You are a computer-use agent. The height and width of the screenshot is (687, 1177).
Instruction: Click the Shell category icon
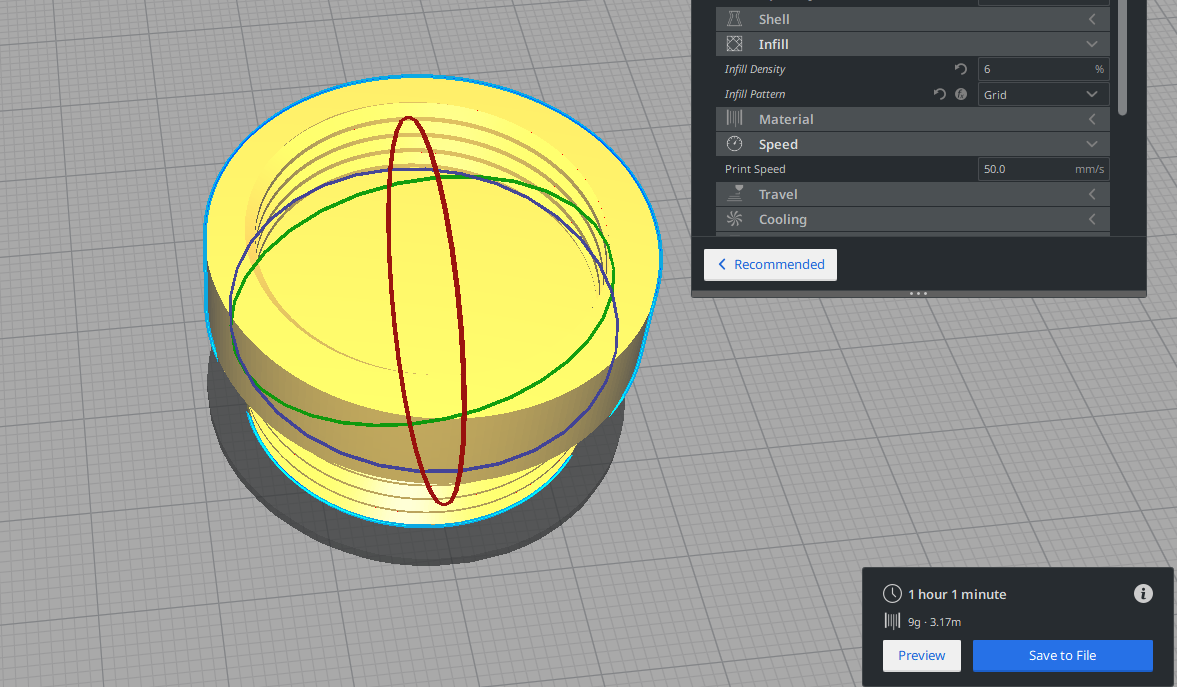point(734,19)
